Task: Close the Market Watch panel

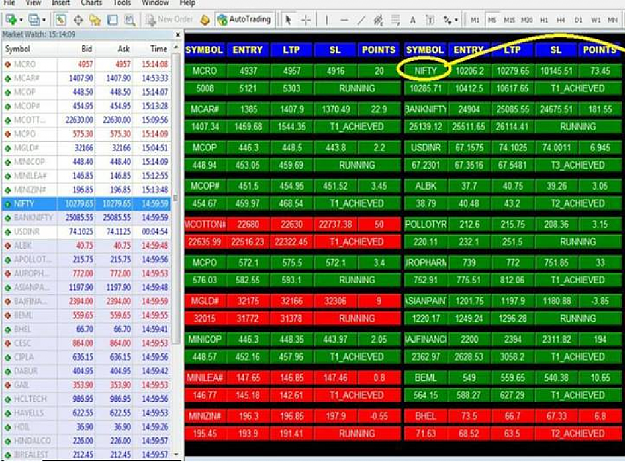Action: point(178,35)
